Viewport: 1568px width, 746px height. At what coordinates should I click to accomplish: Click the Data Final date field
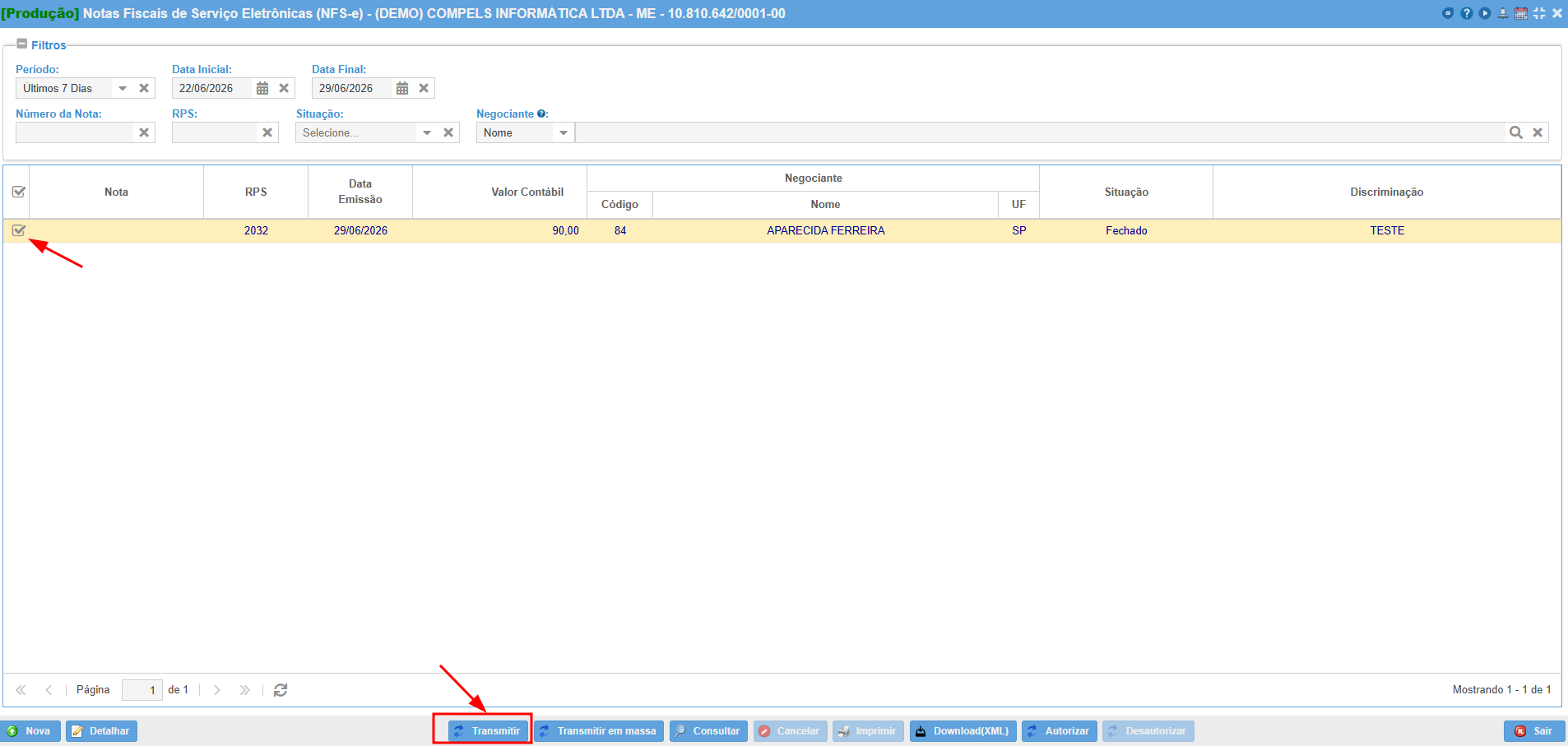[352, 88]
